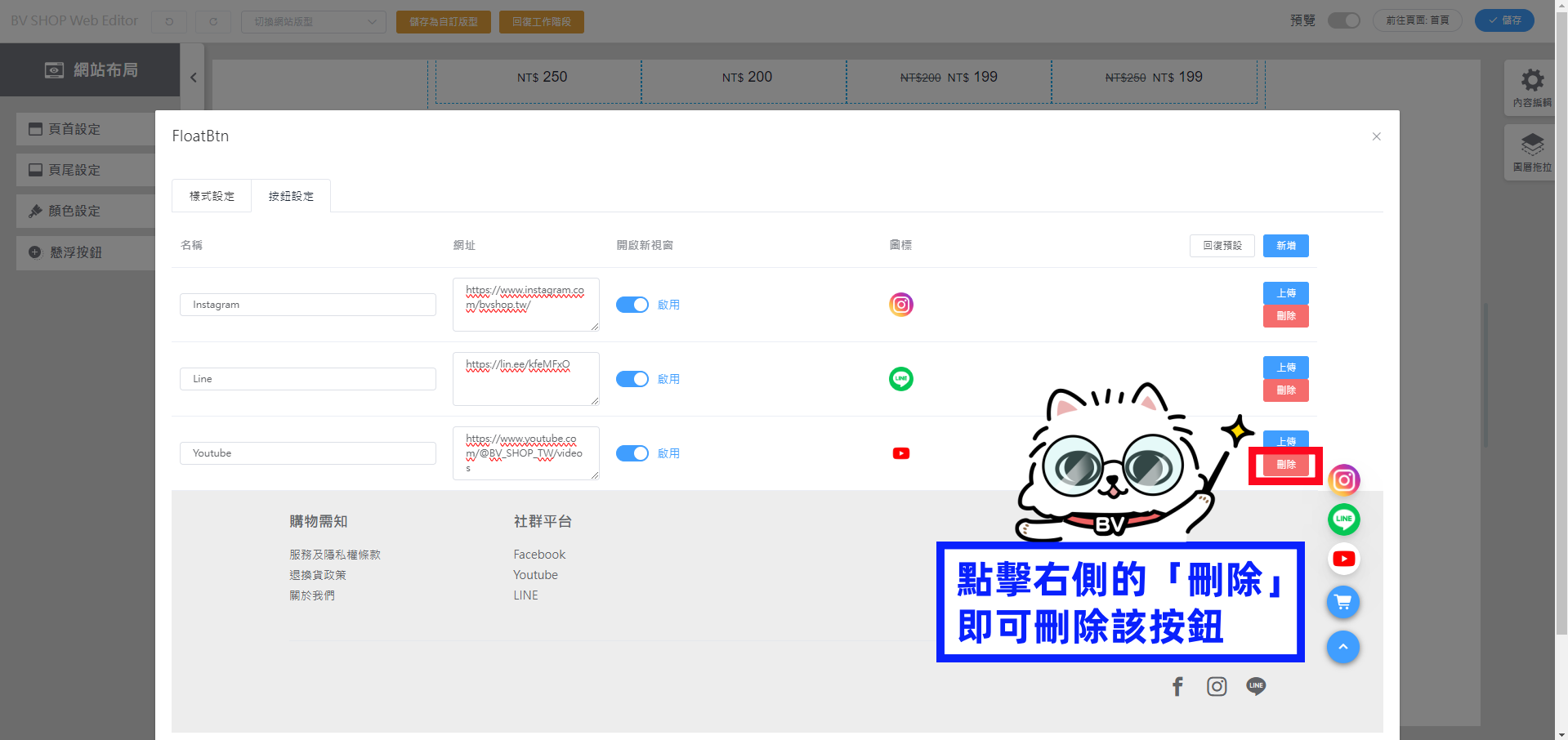Toggle open-new-window switch for Youtube
This screenshot has height=740, width=1568.
632,453
